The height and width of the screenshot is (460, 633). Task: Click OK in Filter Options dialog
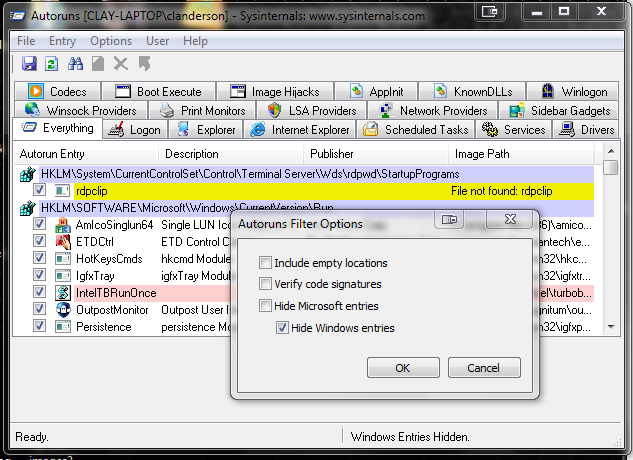pos(403,368)
